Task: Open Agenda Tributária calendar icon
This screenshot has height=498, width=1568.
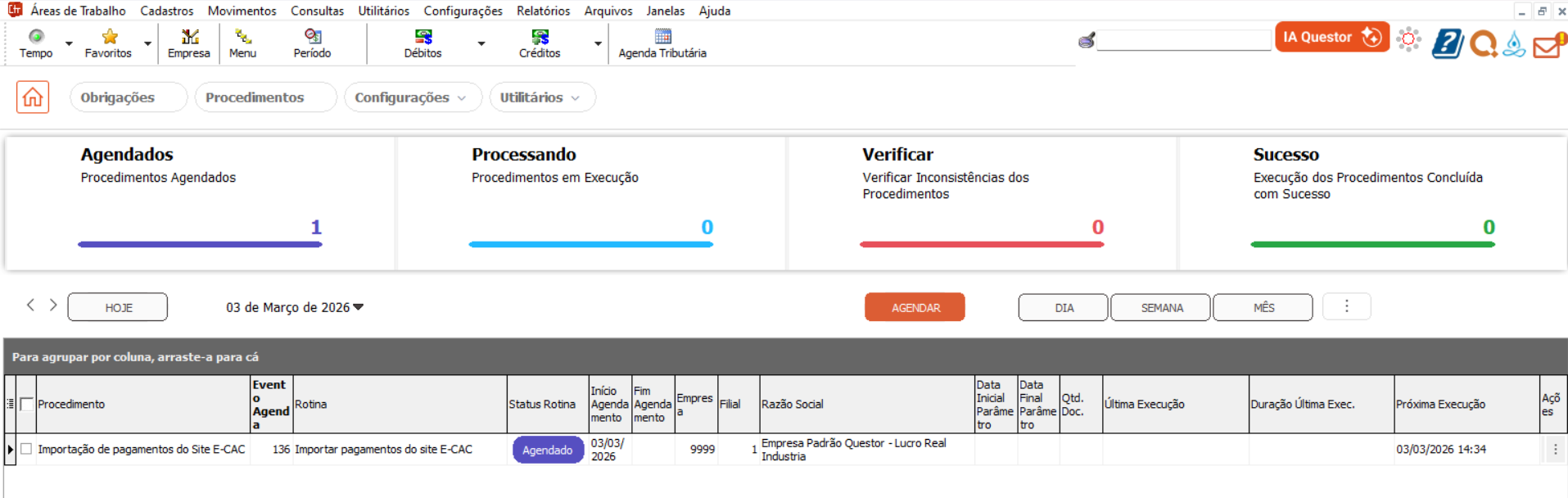Action: click(x=662, y=37)
